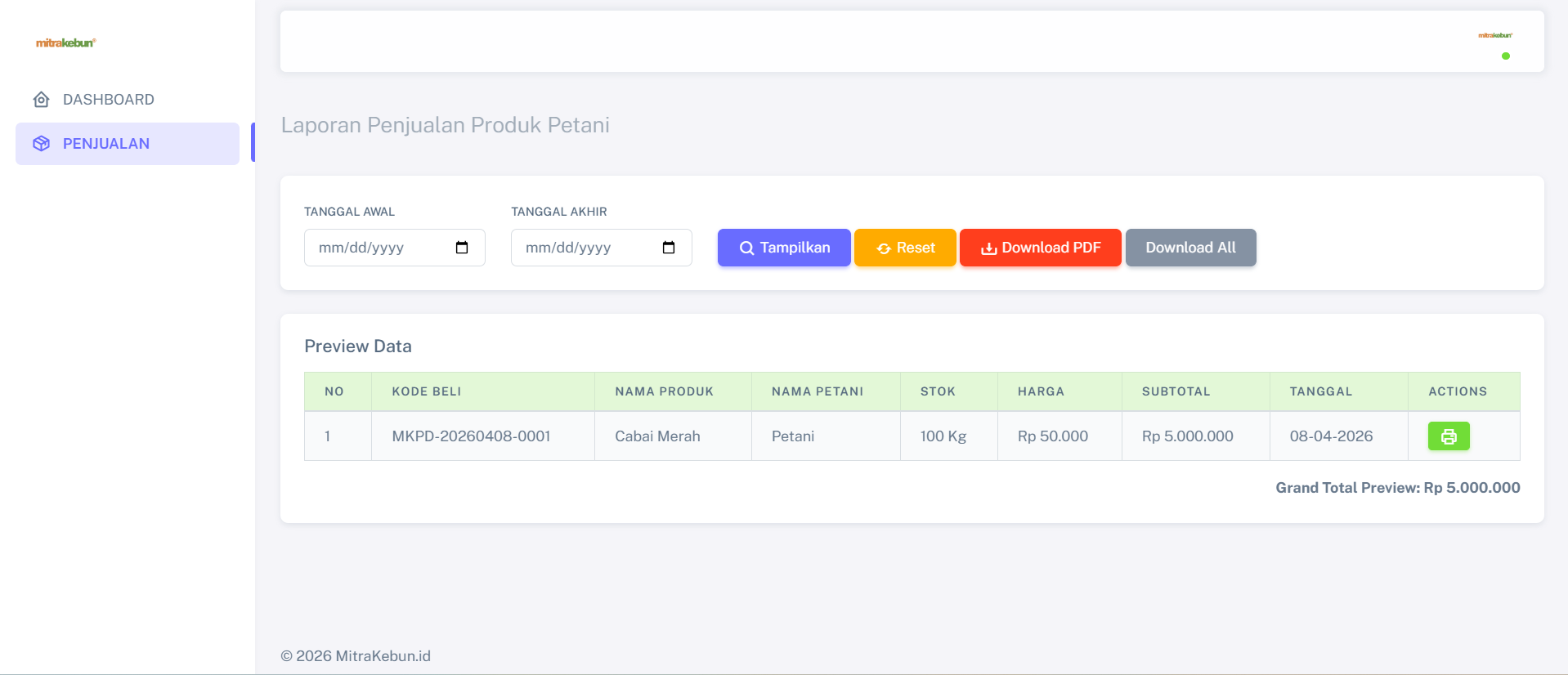1568x675 pixels.
Task: Click the Laporan Penjualan Produk Petani title
Action: (x=446, y=125)
